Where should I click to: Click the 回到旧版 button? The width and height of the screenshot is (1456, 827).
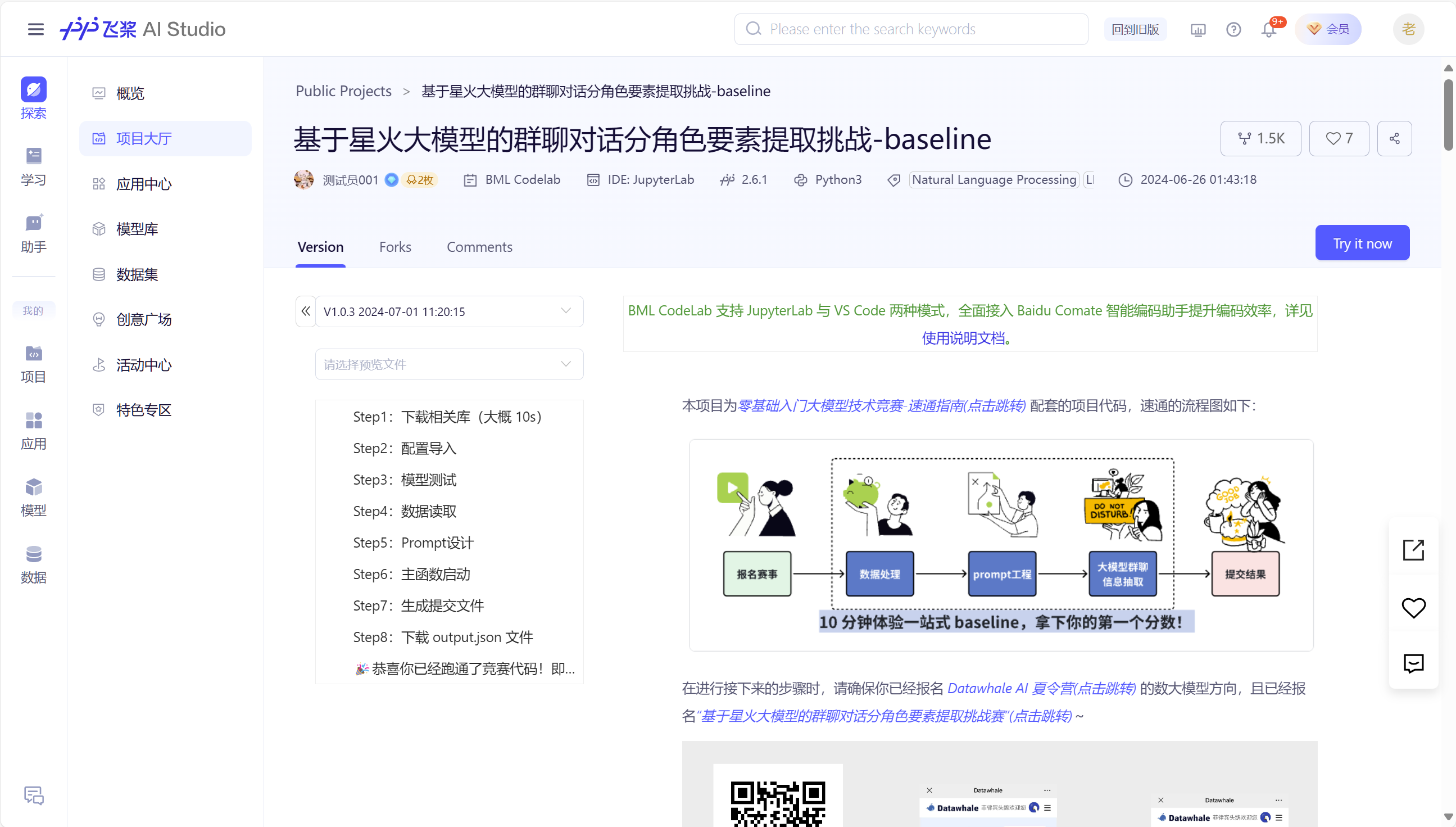point(1135,30)
